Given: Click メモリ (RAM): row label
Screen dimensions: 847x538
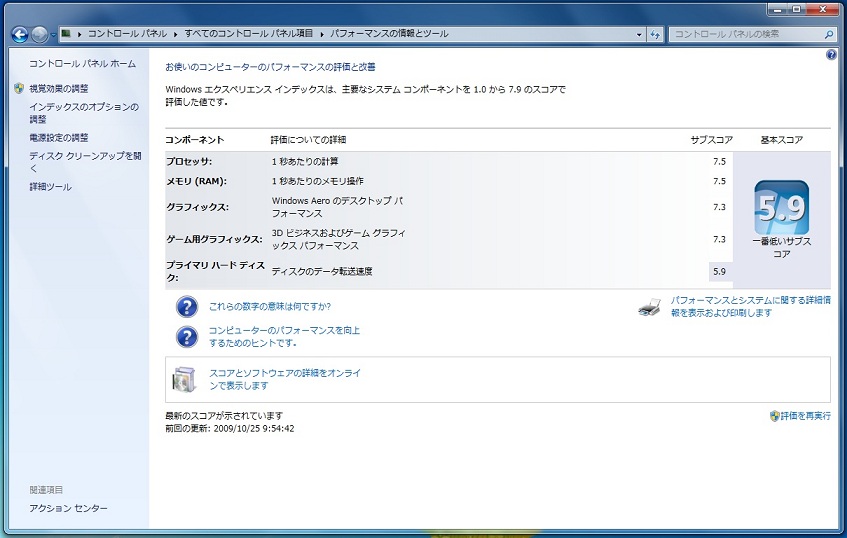Looking at the screenshot, I should [x=196, y=181].
